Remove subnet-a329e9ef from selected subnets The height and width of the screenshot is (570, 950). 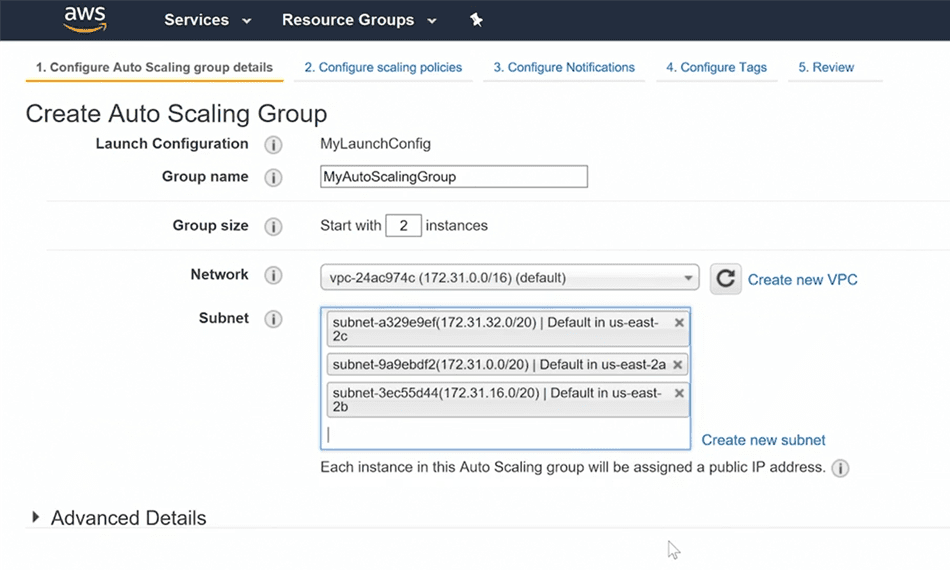[679, 323]
